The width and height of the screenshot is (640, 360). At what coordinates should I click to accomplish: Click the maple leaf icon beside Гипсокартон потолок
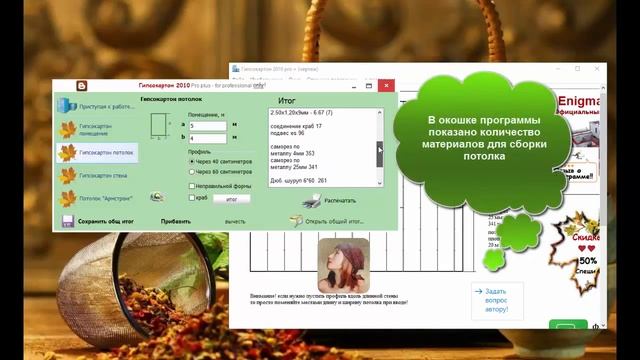coord(68,153)
